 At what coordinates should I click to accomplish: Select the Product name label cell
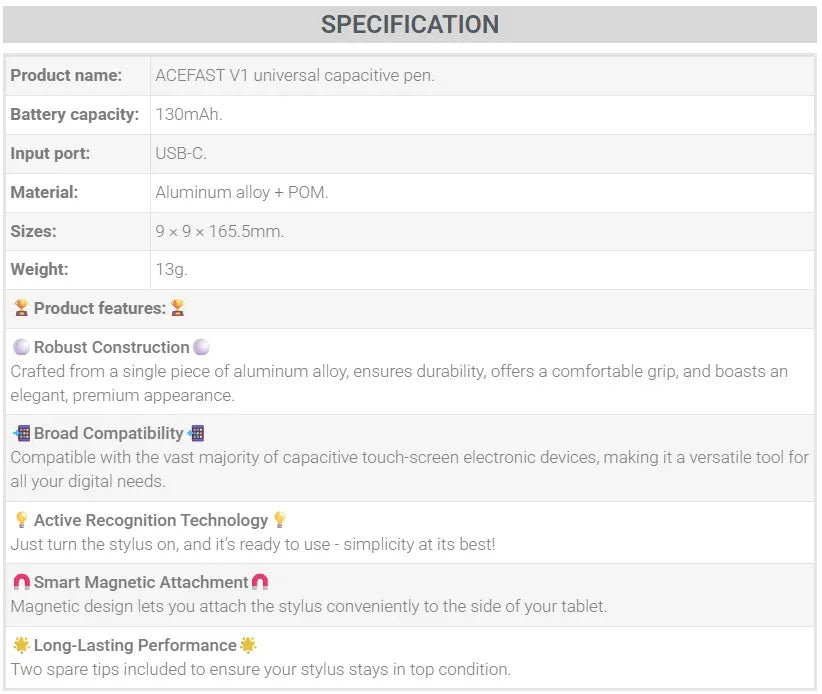tap(78, 75)
